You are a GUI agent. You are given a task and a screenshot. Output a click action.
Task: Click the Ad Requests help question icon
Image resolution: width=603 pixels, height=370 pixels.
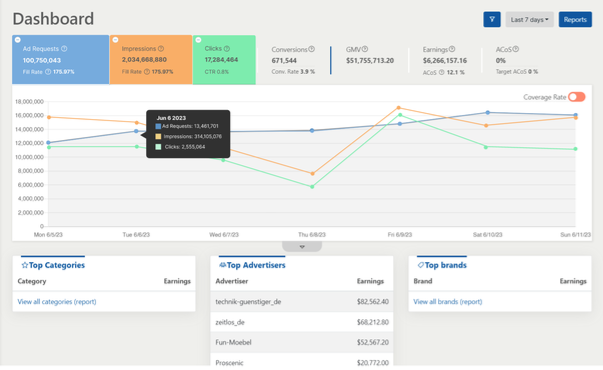pyautogui.click(x=64, y=49)
